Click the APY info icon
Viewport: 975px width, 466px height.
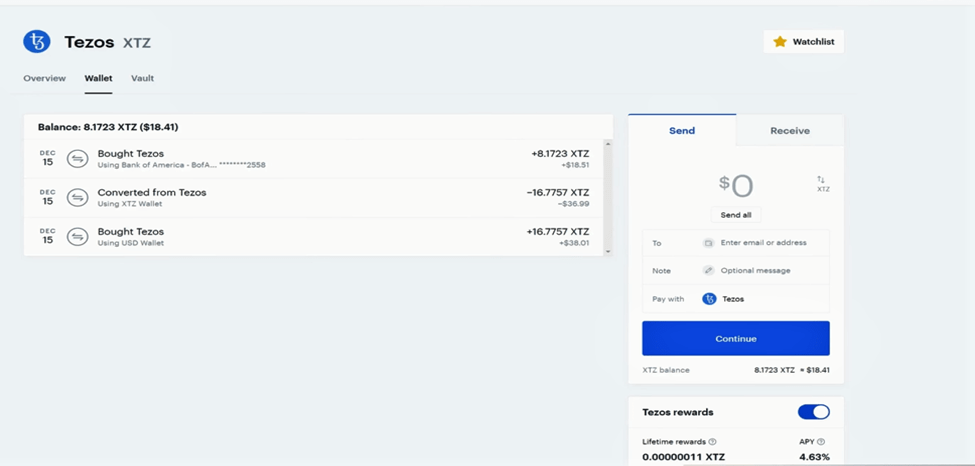click(821, 442)
